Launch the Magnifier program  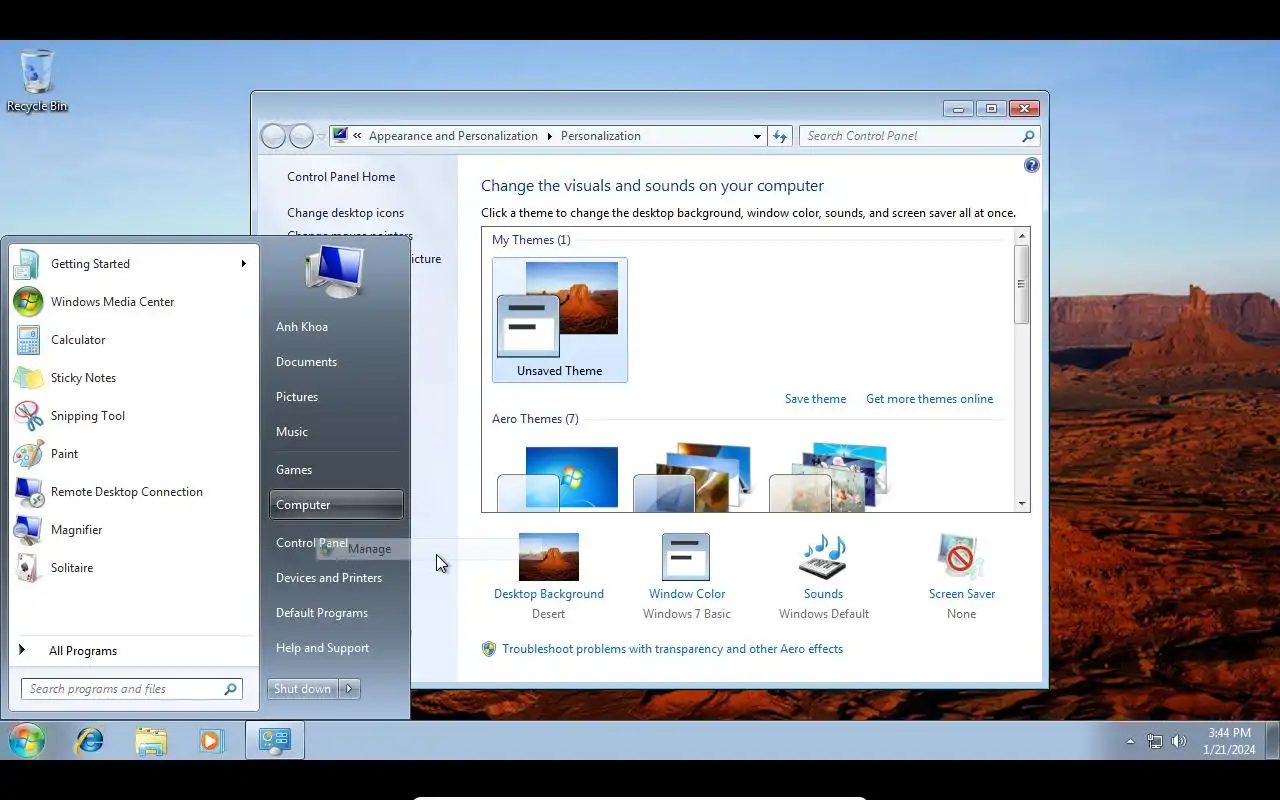click(x=28, y=530)
